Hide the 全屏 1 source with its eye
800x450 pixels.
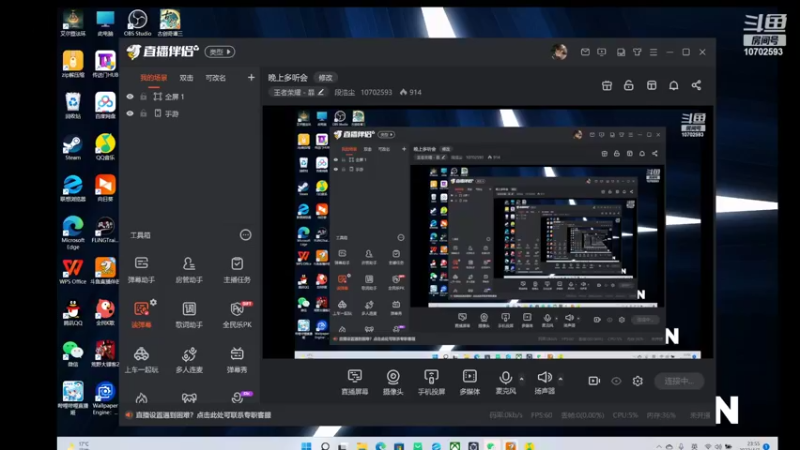pos(130,96)
